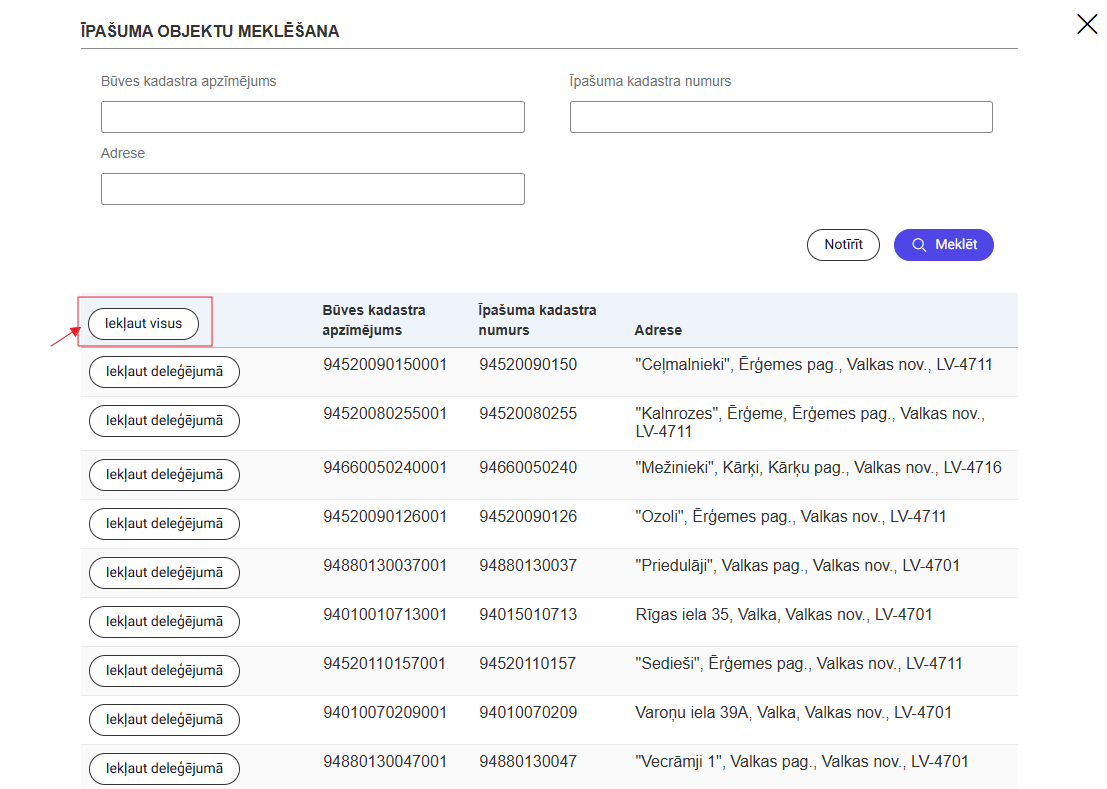Include "Kalnrozes" property in delegation
This screenshot has width=1107, height=789.
click(x=164, y=421)
